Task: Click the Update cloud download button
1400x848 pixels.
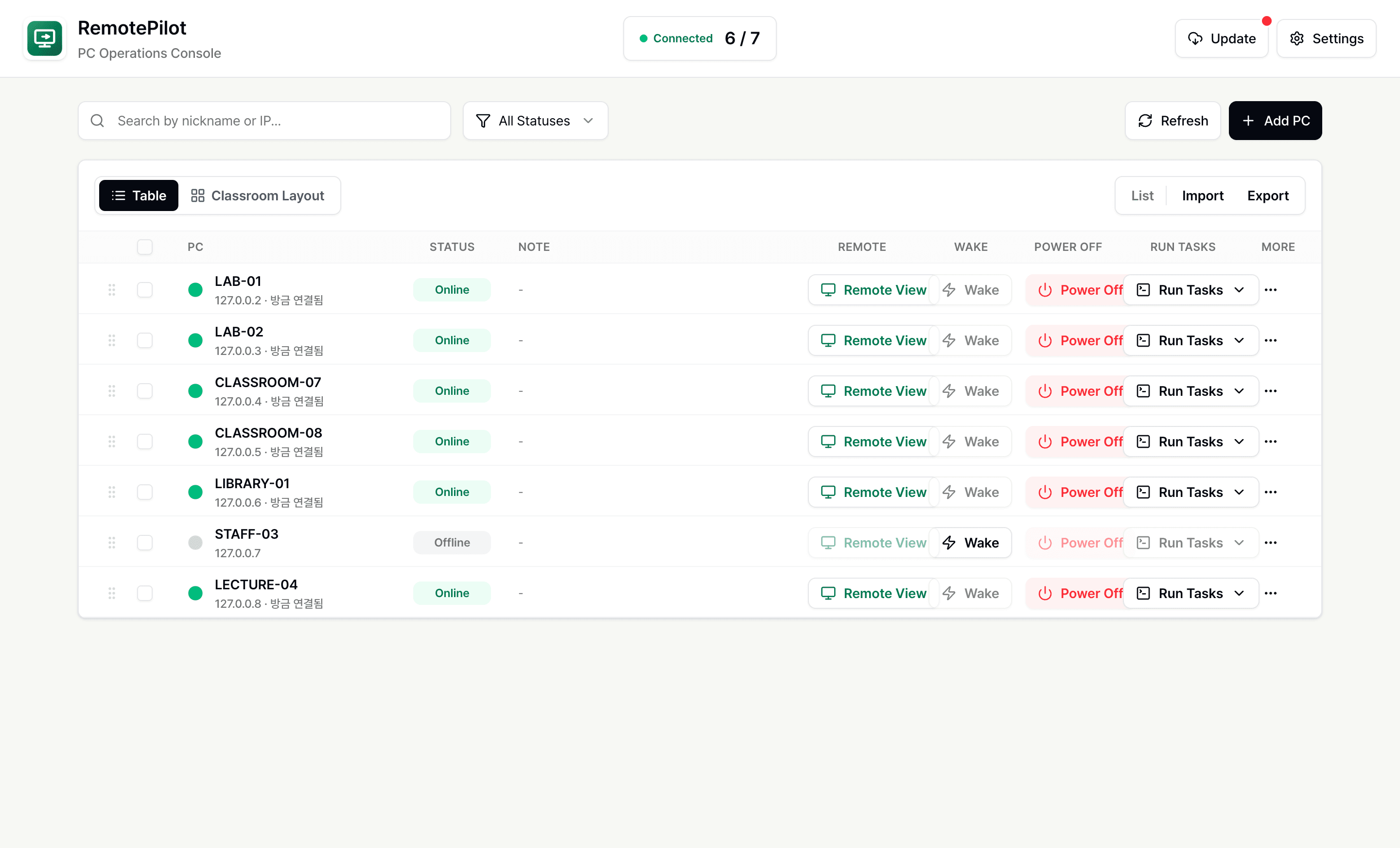Action: point(1222,38)
